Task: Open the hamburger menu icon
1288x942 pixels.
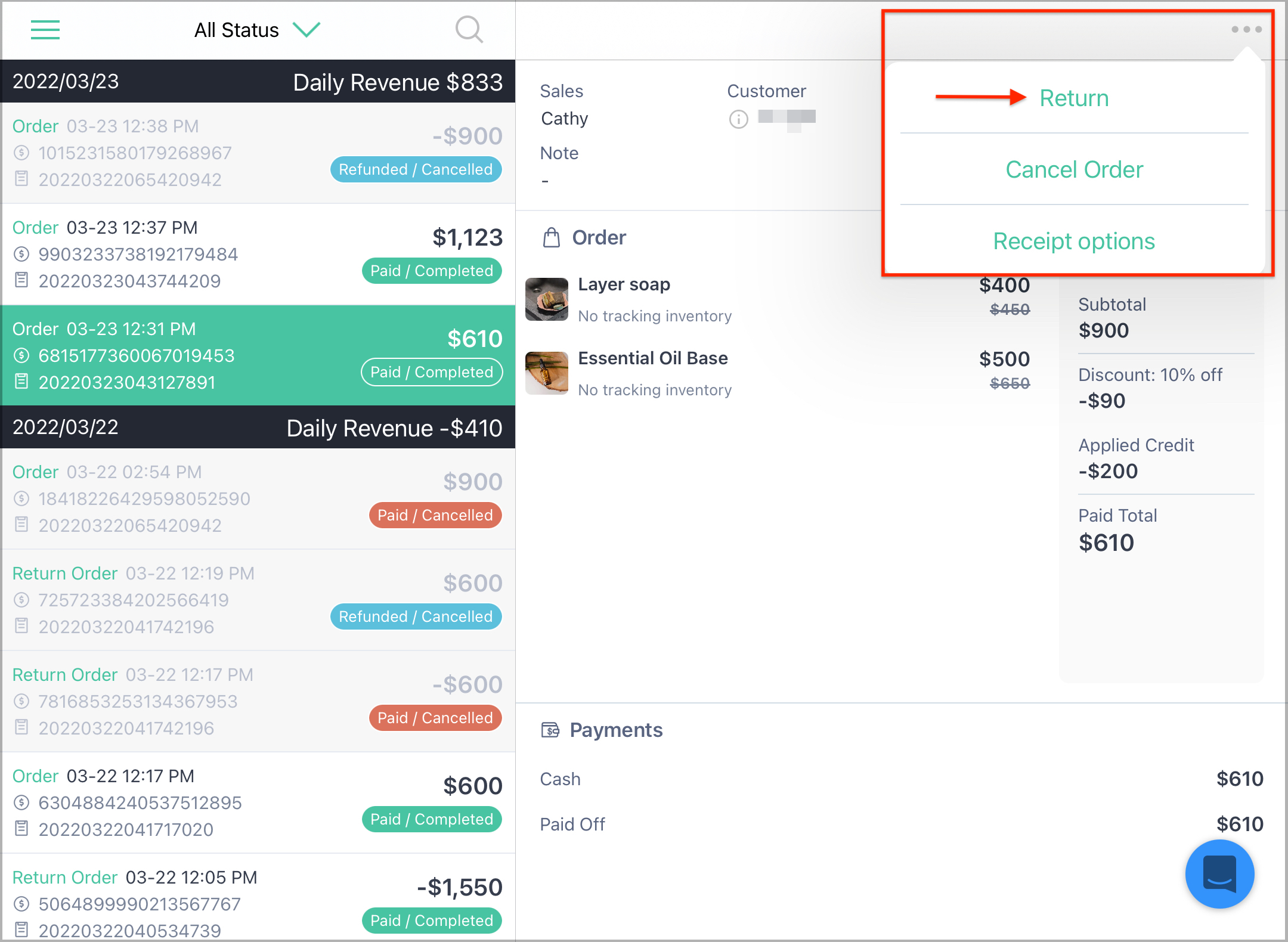Action: (x=45, y=29)
